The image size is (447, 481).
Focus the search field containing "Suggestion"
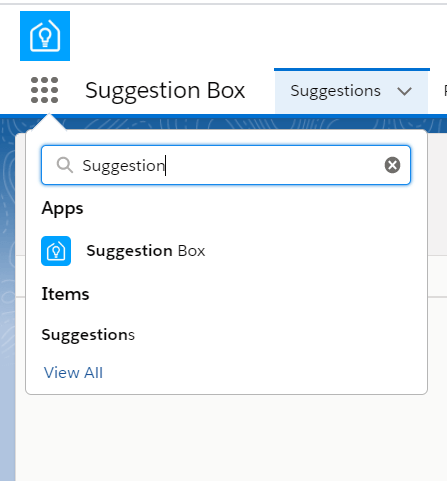pyautogui.click(x=226, y=165)
